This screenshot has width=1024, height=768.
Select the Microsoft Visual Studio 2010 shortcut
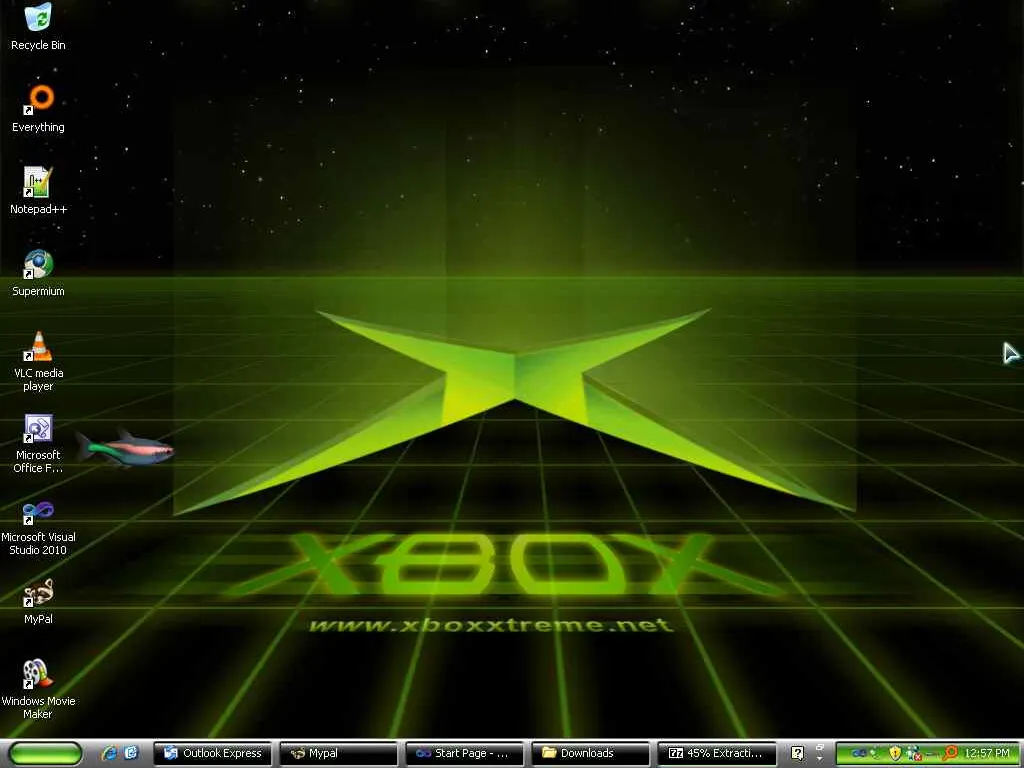(38, 526)
